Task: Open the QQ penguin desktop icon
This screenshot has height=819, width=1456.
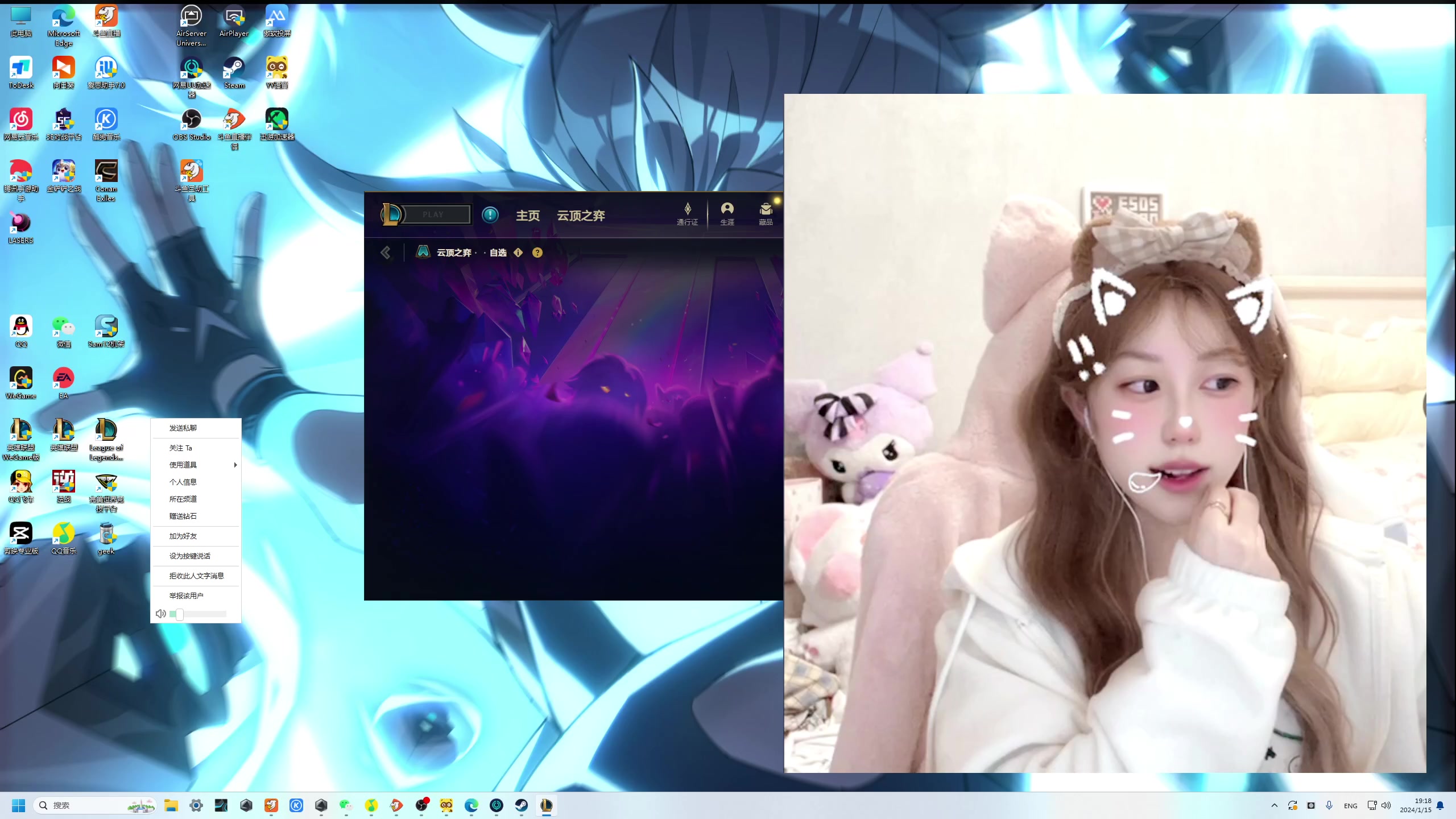Action: click(x=21, y=332)
